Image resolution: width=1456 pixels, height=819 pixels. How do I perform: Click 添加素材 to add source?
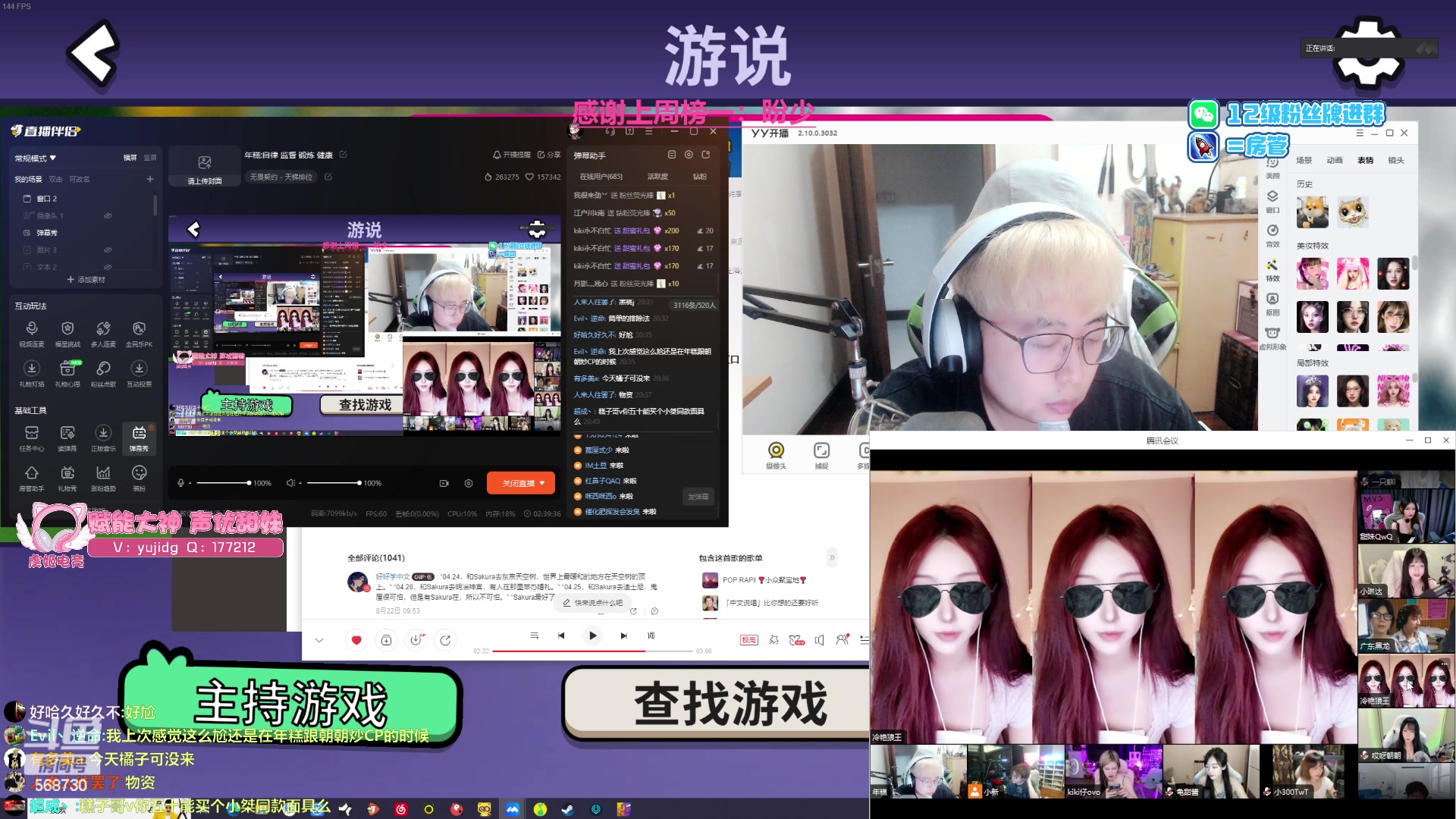86,280
